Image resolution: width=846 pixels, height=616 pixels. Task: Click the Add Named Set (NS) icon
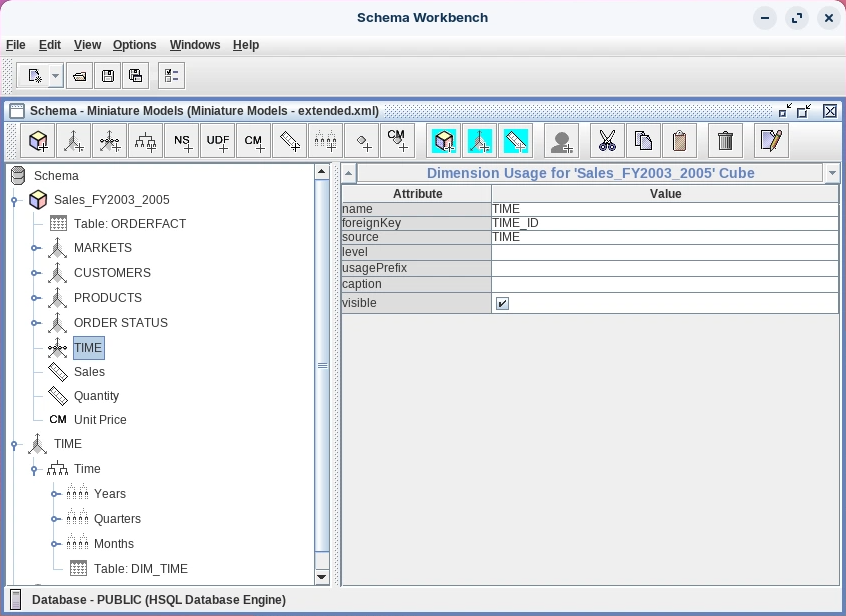pos(182,141)
